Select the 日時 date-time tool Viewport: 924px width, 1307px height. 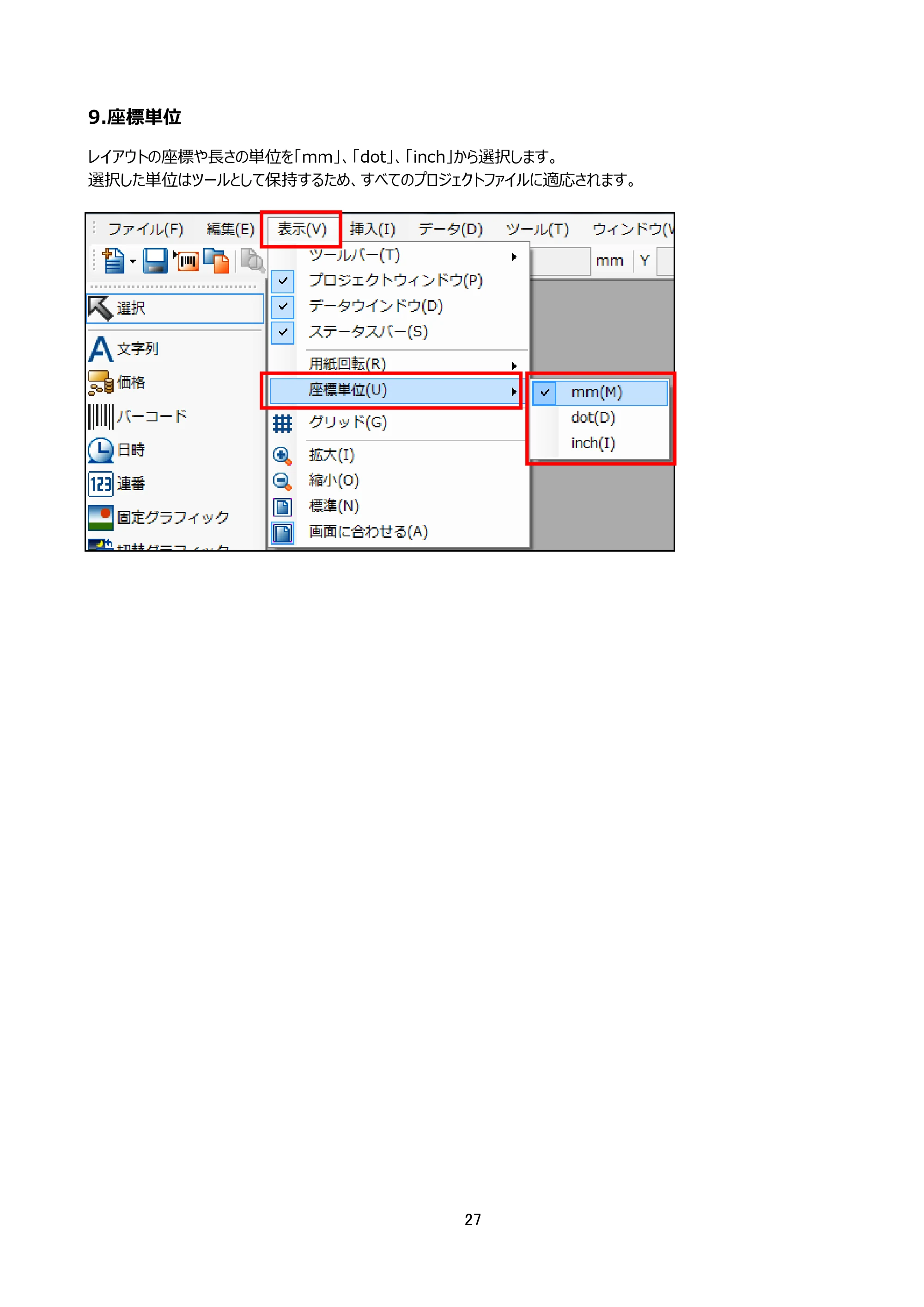pyautogui.click(x=117, y=450)
